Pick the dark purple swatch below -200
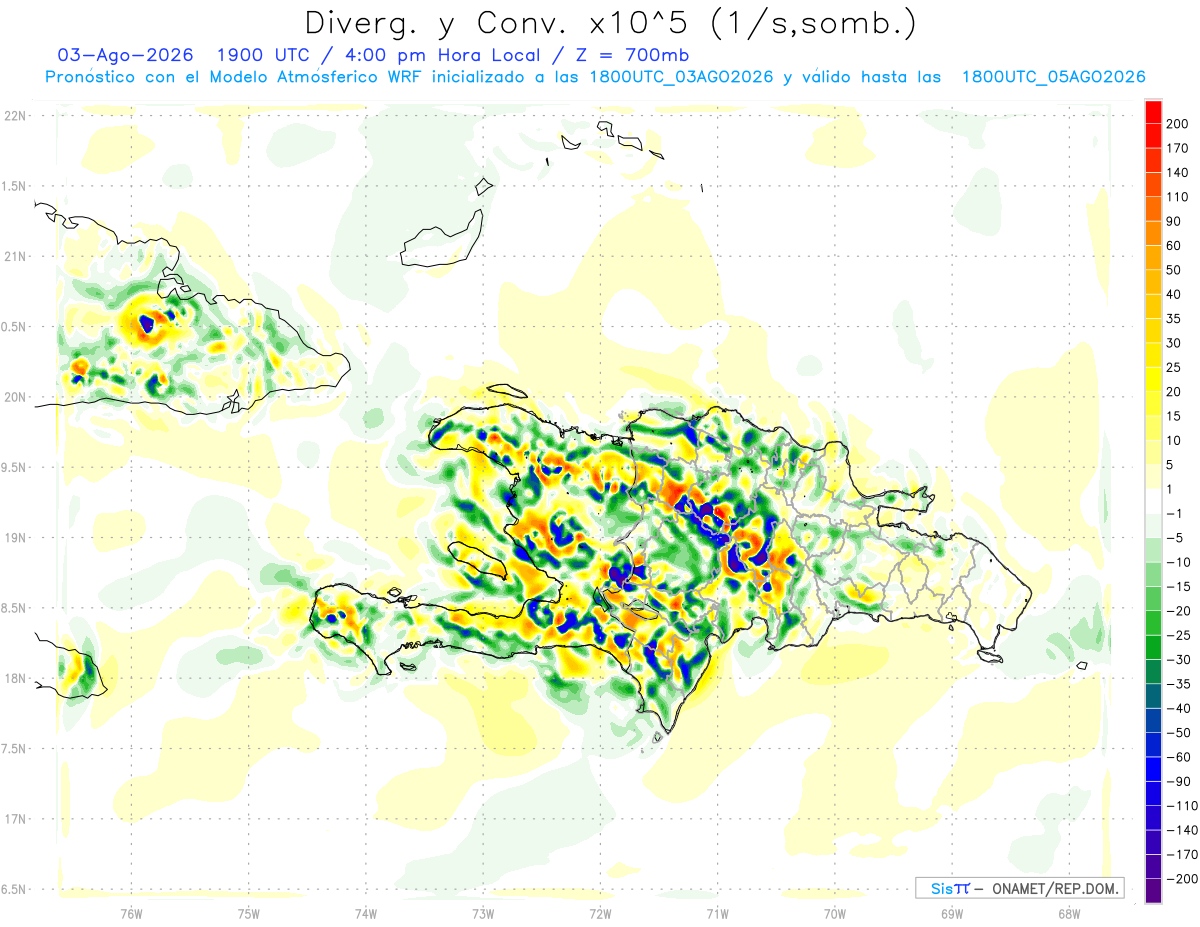 1153,891
